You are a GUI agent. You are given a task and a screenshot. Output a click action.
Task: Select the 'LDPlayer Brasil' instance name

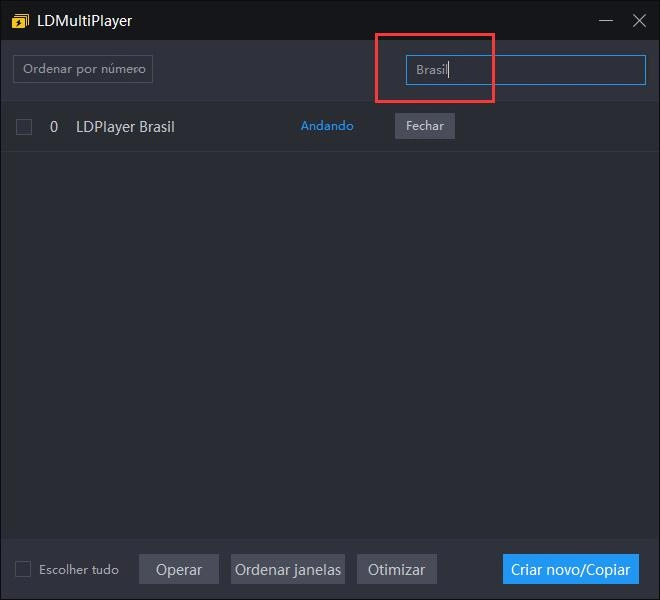pos(125,127)
